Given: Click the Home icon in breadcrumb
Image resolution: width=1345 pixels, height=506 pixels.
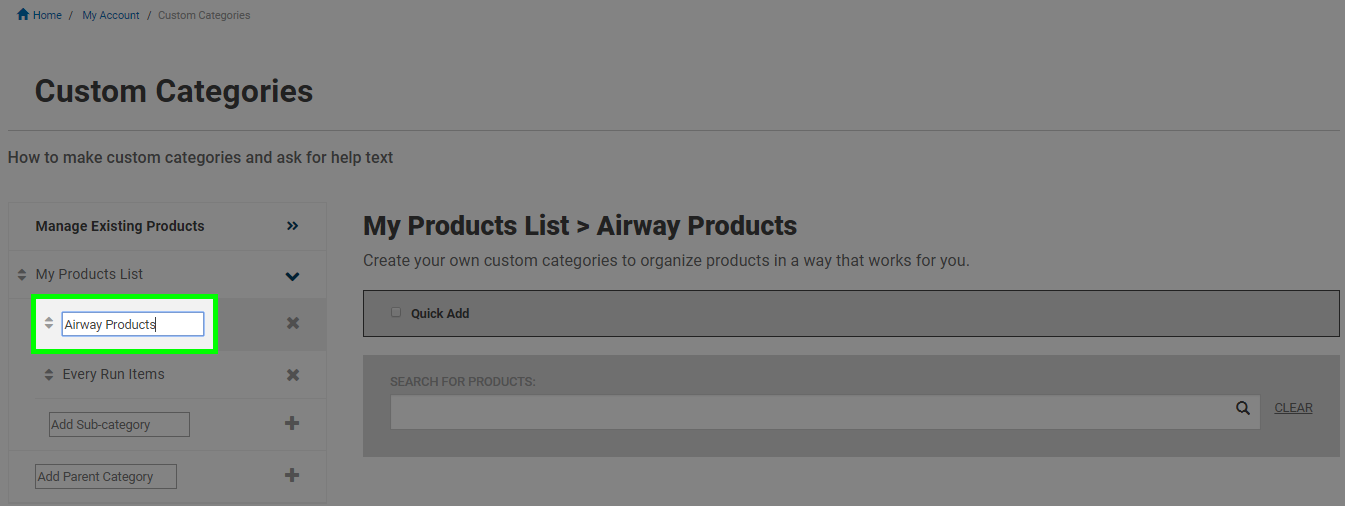Looking at the screenshot, I should (x=23, y=15).
